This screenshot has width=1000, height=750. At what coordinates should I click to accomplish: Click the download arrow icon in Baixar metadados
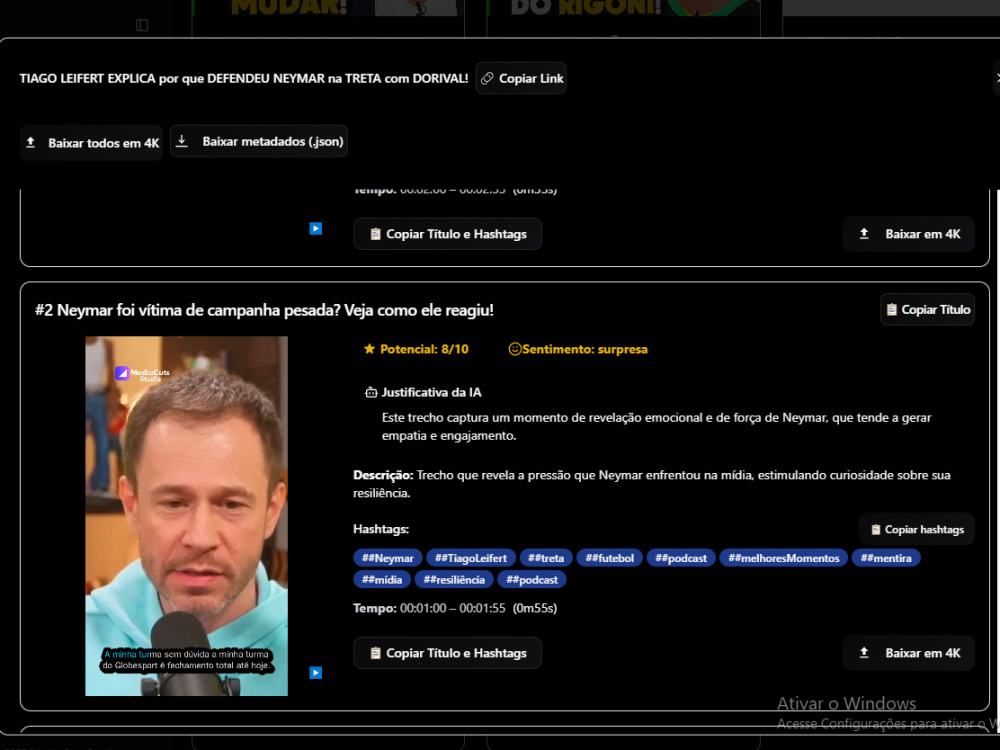tap(182, 141)
